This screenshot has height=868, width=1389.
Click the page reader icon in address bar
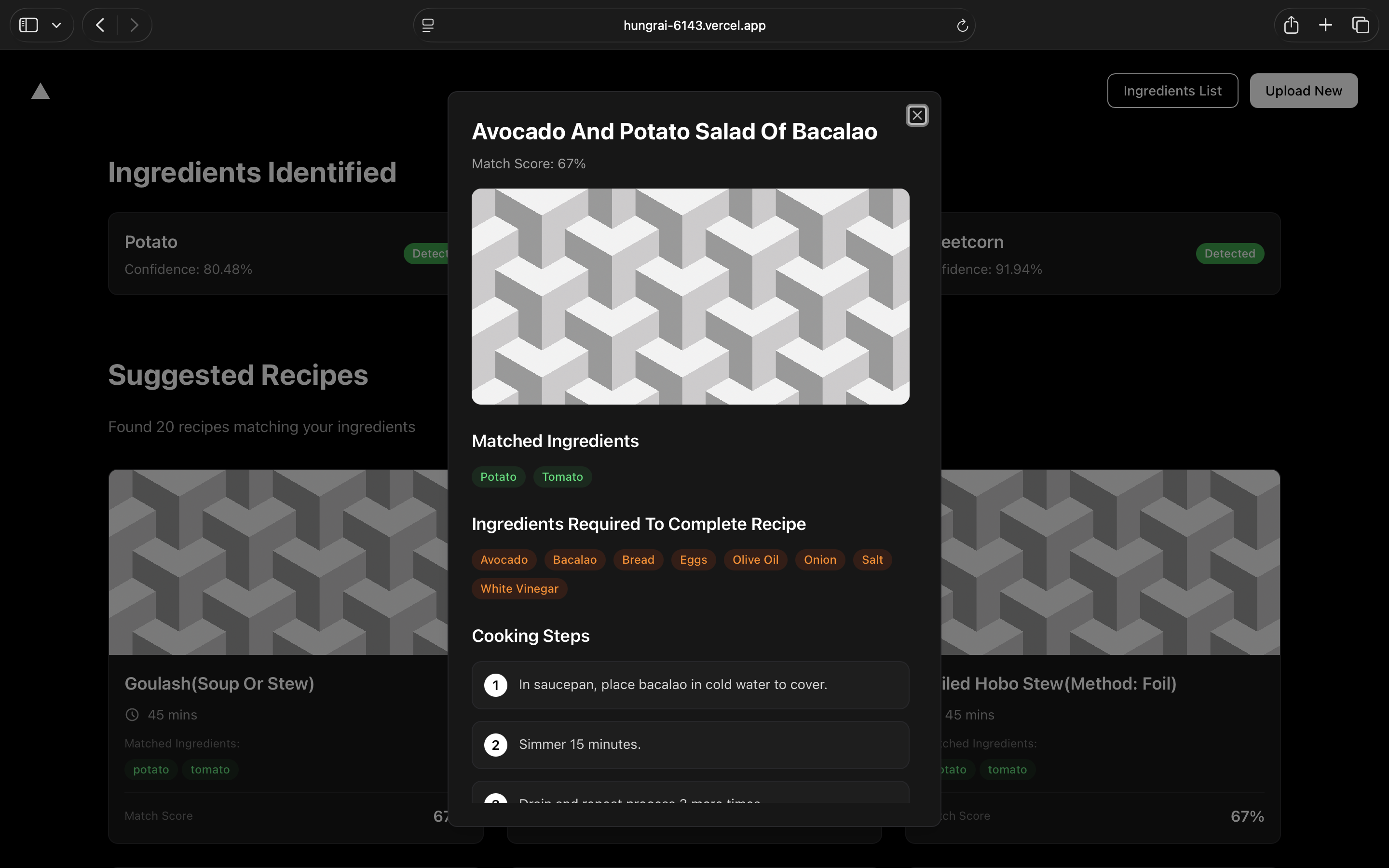[428, 25]
